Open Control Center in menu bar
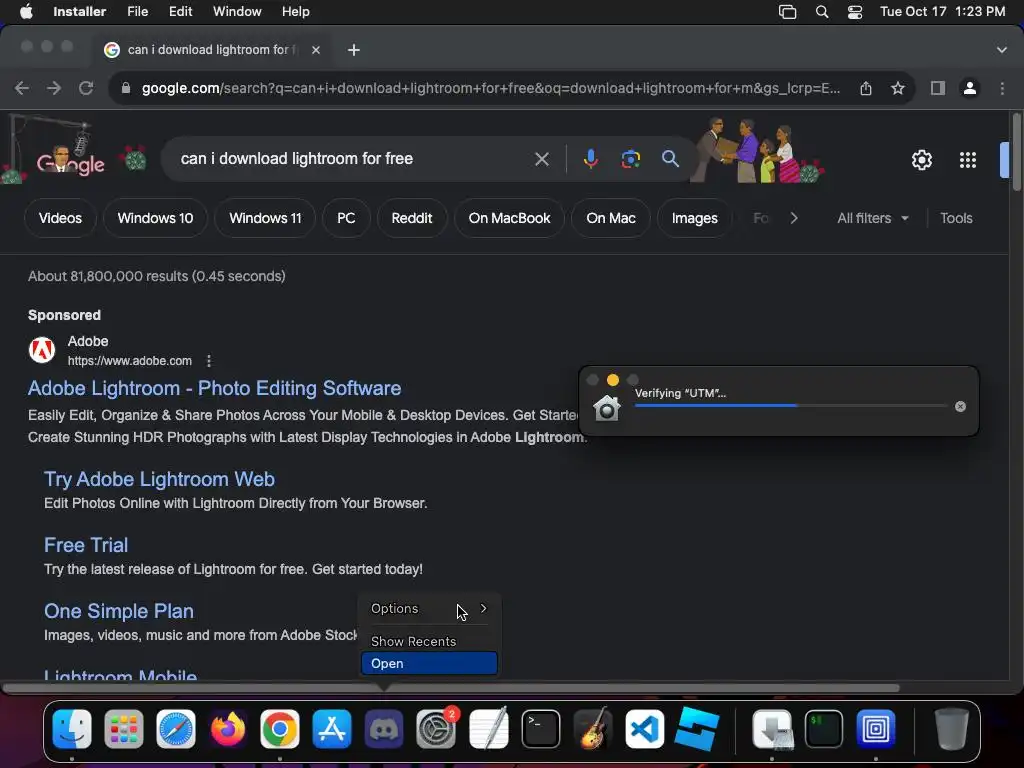The width and height of the screenshot is (1024, 768). pyautogui.click(x=855, y=12)
